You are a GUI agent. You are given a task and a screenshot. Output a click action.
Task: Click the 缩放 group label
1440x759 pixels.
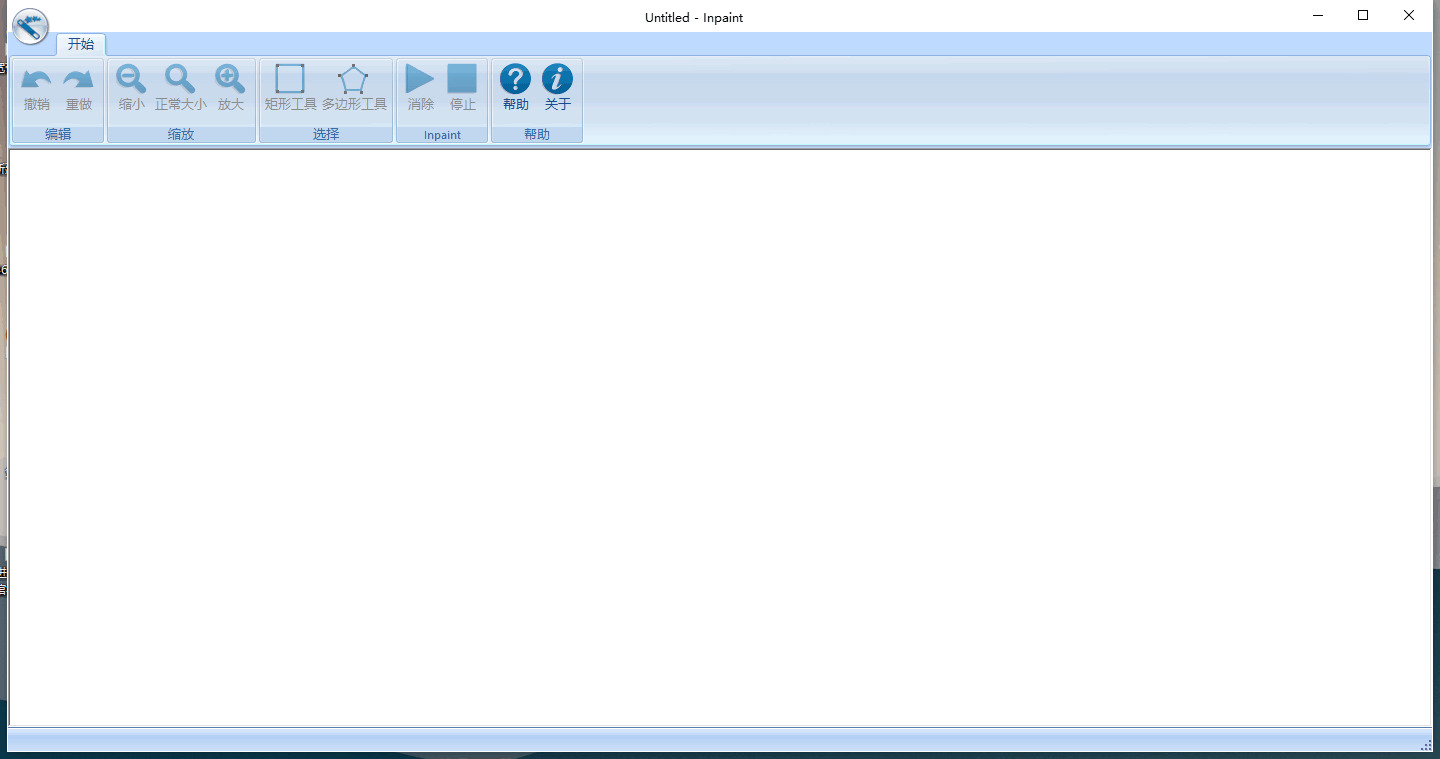point(181,134)
